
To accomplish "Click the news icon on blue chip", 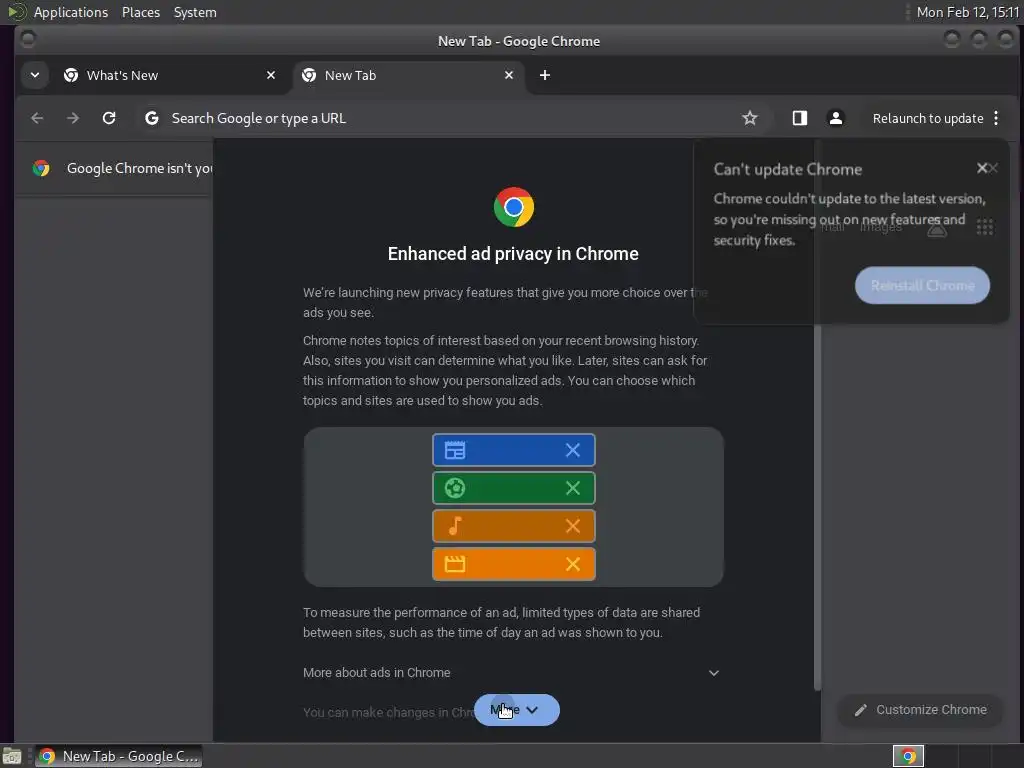I will pyautogui.click(x=455, y=450).
